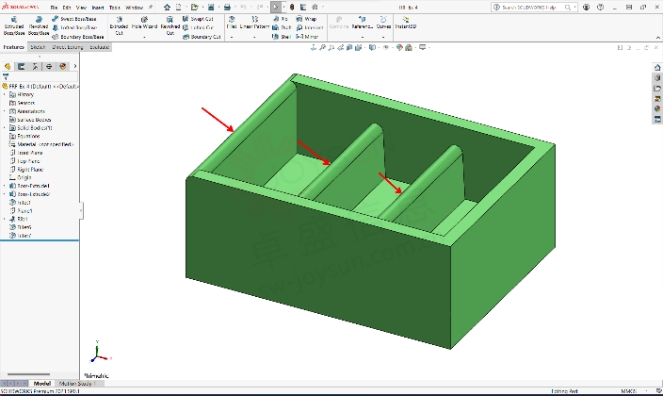Open the PropertyManager panel tab
The image size is (664, 396).
coord(21,66)
